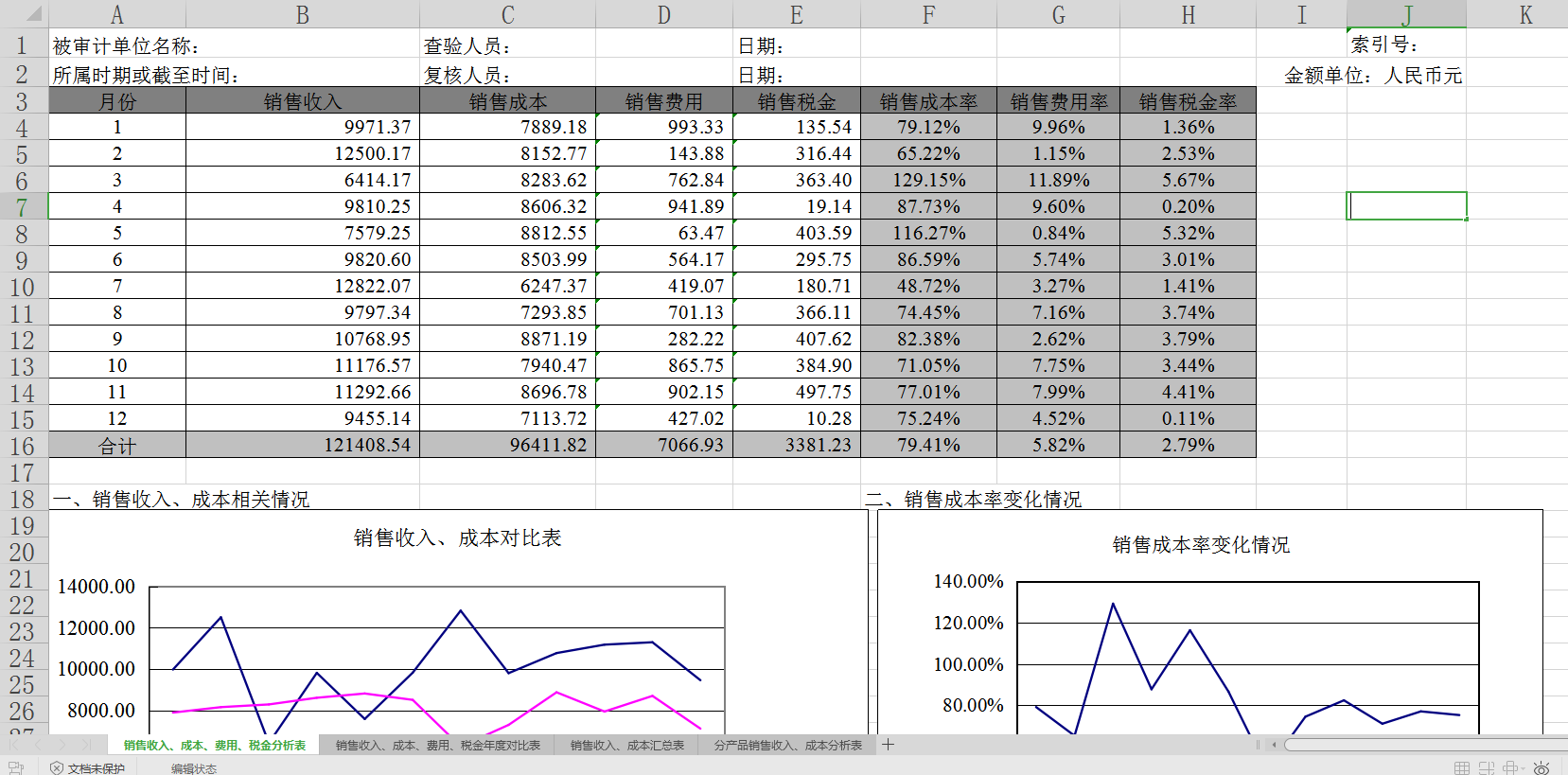The width and height of the screenshot is (1568, 775).
Task: Click the 销售费用率 header cell
Action: tap(1058, 101)
